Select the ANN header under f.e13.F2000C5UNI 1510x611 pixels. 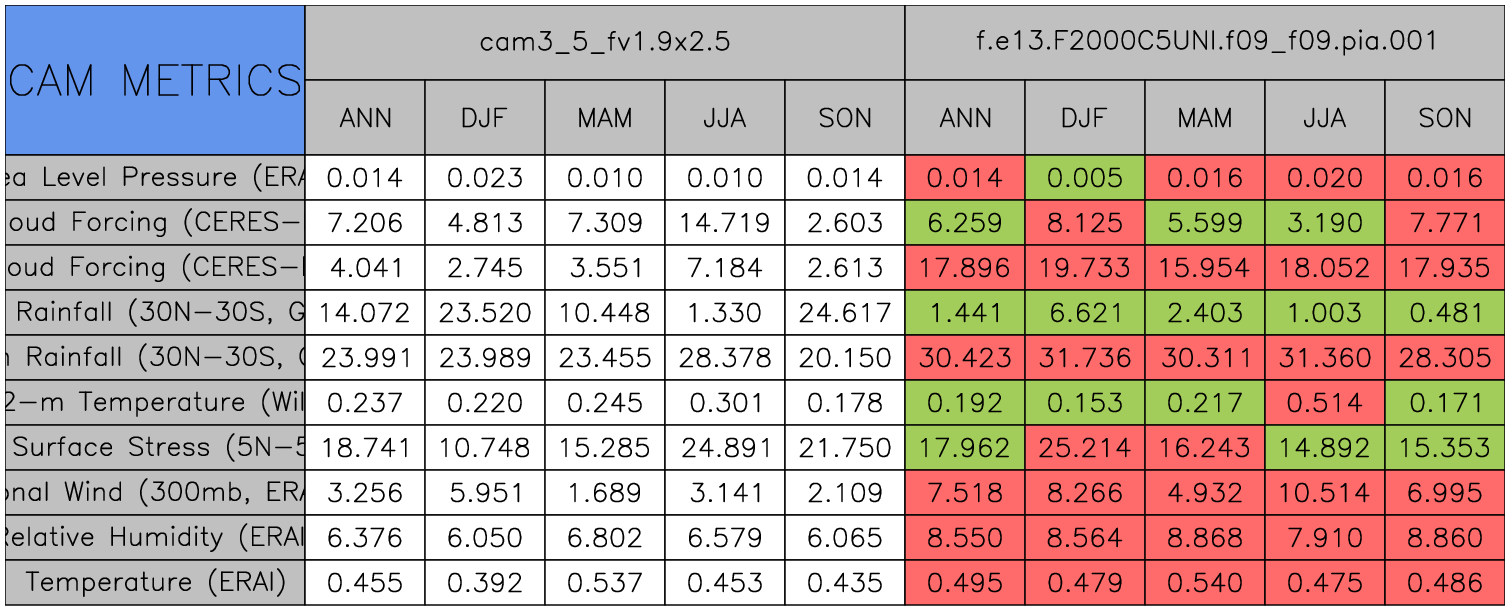click(x=964, y=118)
